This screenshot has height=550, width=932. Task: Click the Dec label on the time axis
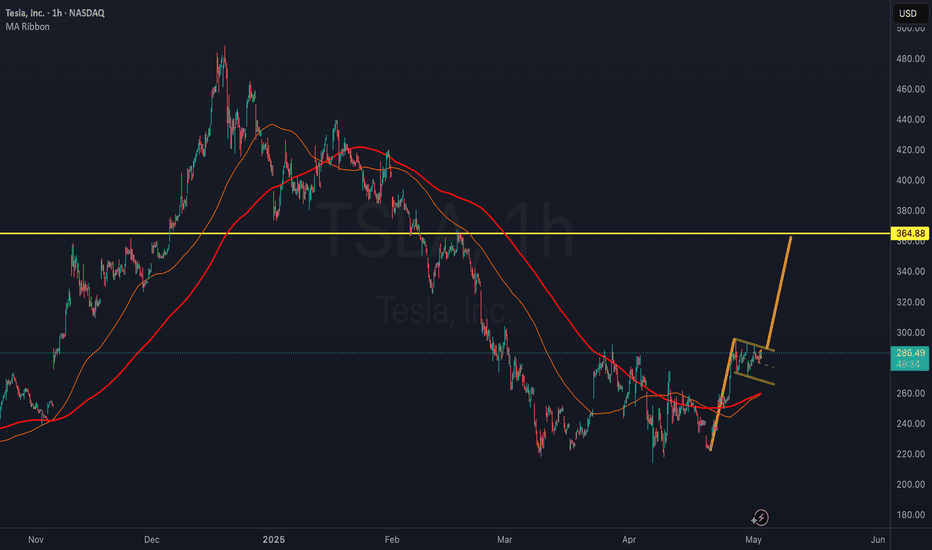pos(152,540)
